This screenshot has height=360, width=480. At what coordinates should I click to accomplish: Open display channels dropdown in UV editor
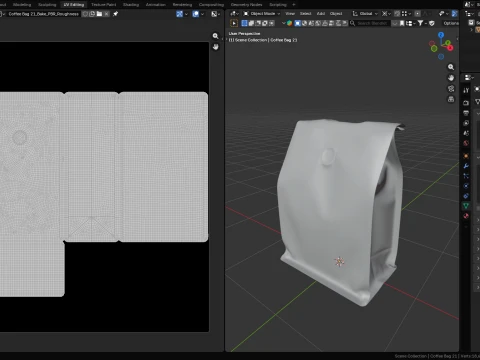pos(215,14)
